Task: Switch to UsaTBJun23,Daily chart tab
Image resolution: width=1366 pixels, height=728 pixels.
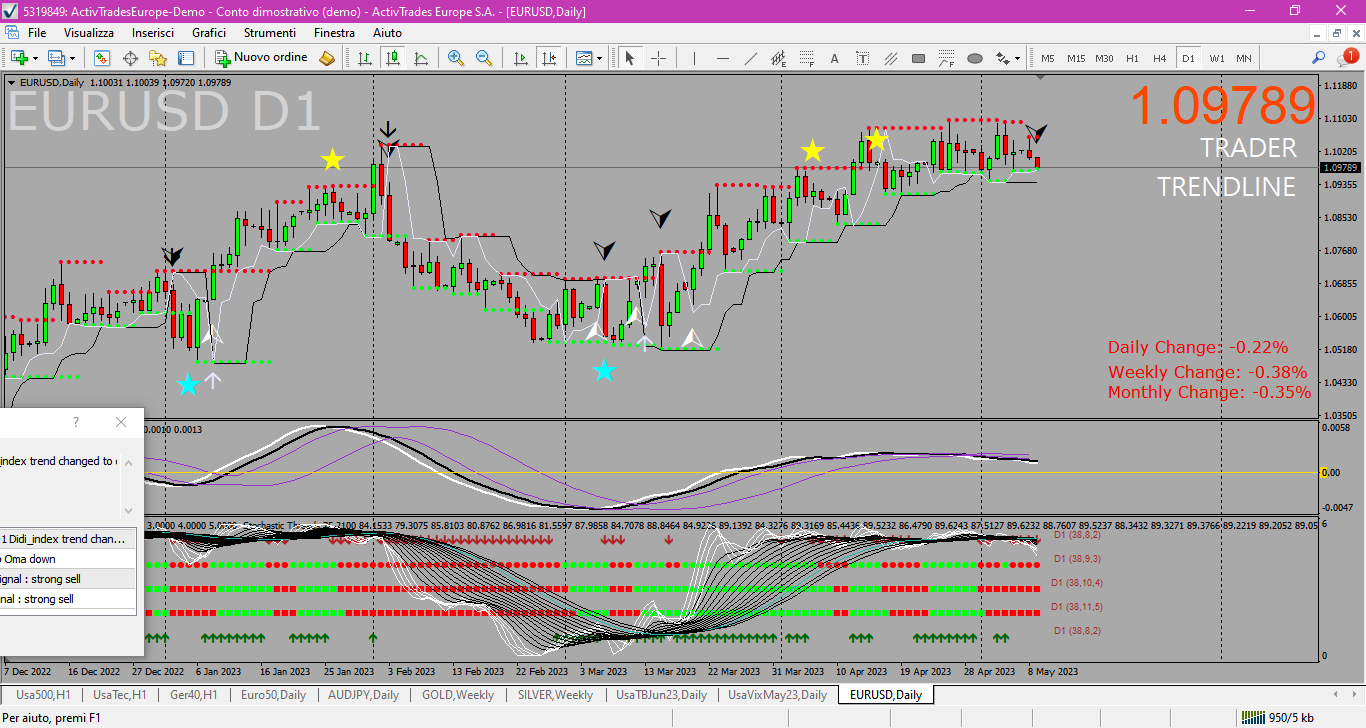Action: [x=661, y=695]
